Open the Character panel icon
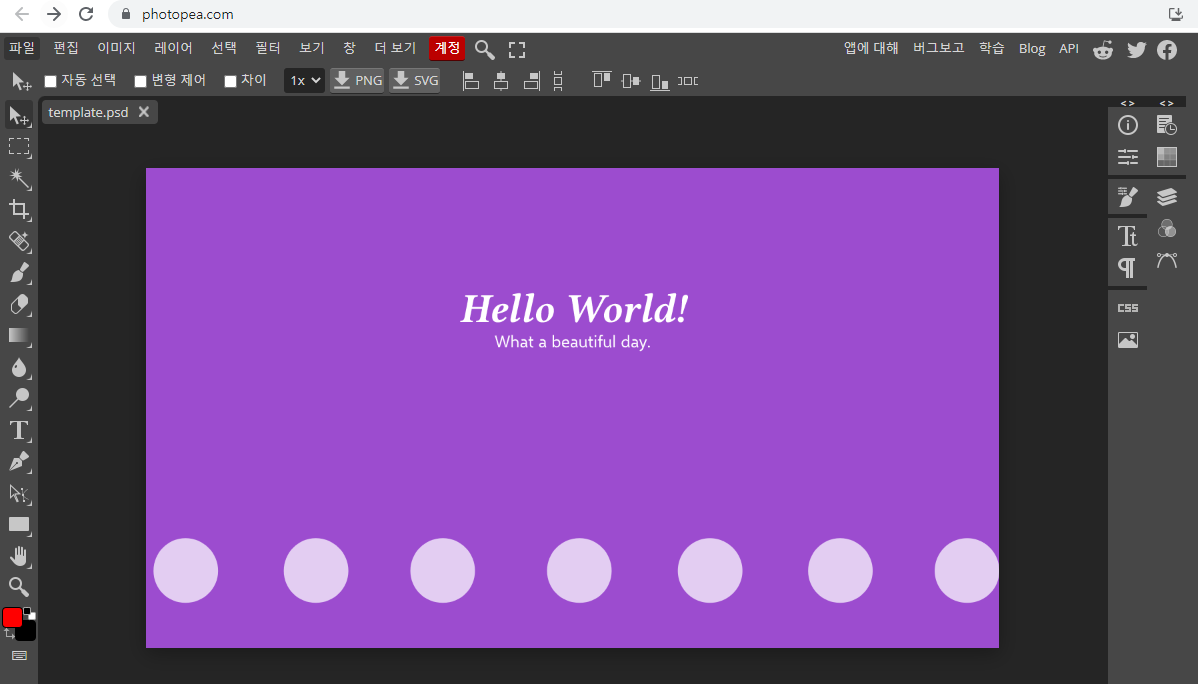The width and height of the screenshot is (1198, 684). [x=1128, y=235]
